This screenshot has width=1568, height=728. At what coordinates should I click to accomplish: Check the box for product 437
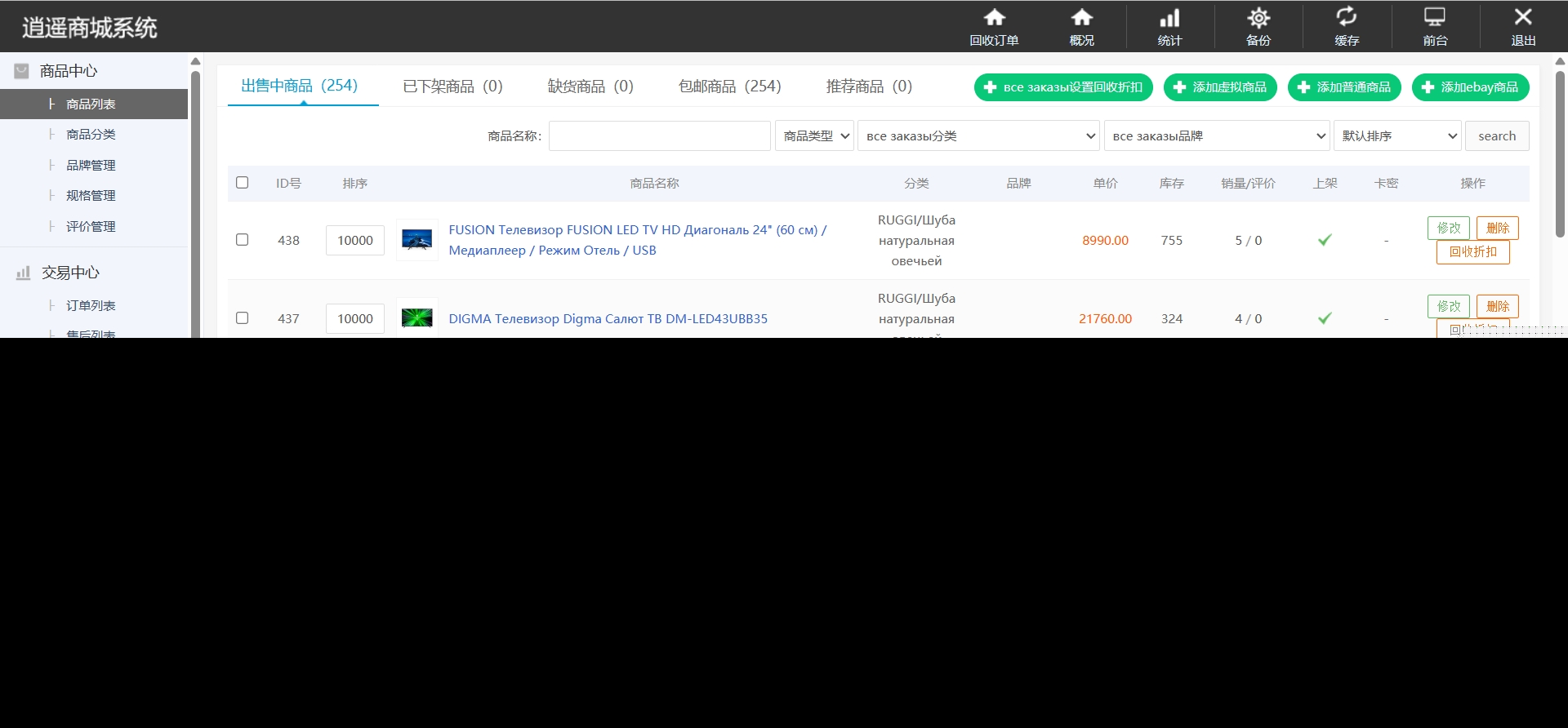[x=243, y=318]
